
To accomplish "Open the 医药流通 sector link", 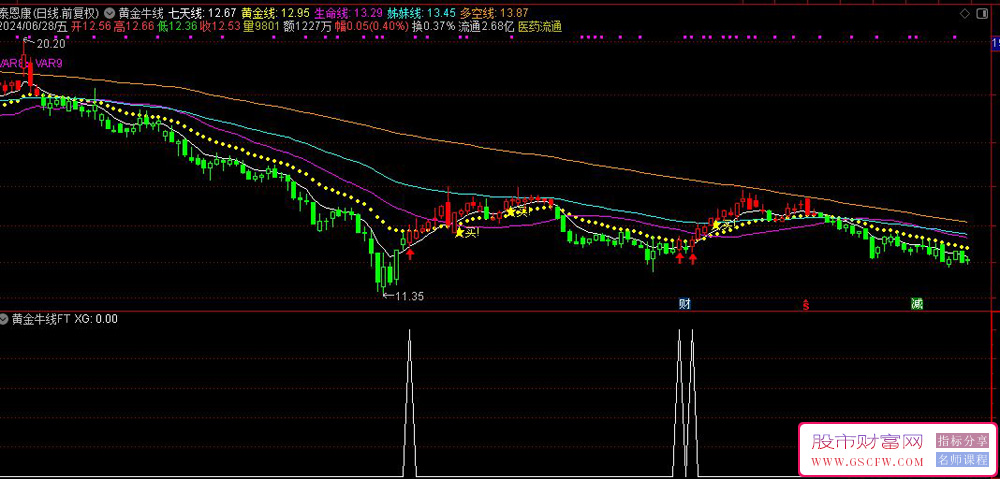I will (540, 26).
